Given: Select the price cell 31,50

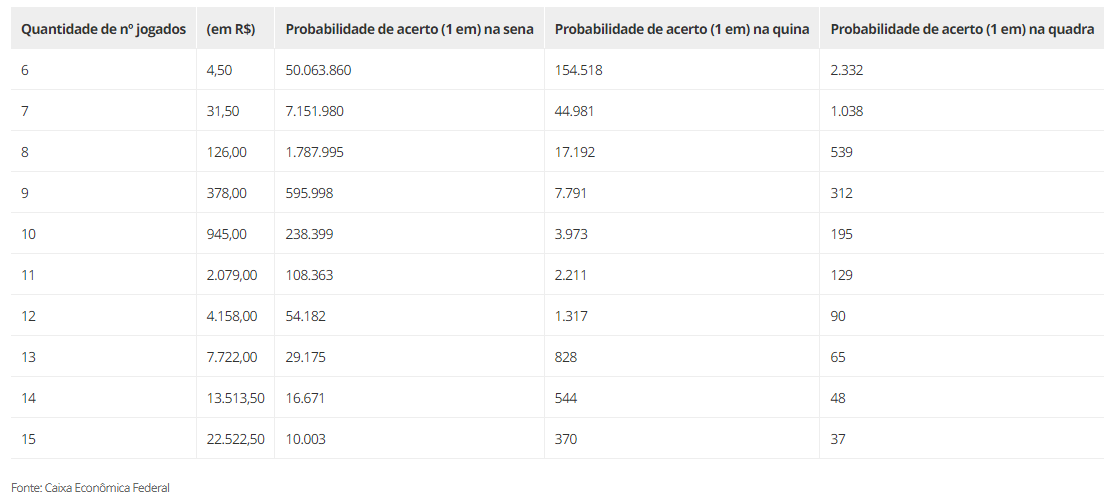Looking at the screenshot, I should click(223, 111).
